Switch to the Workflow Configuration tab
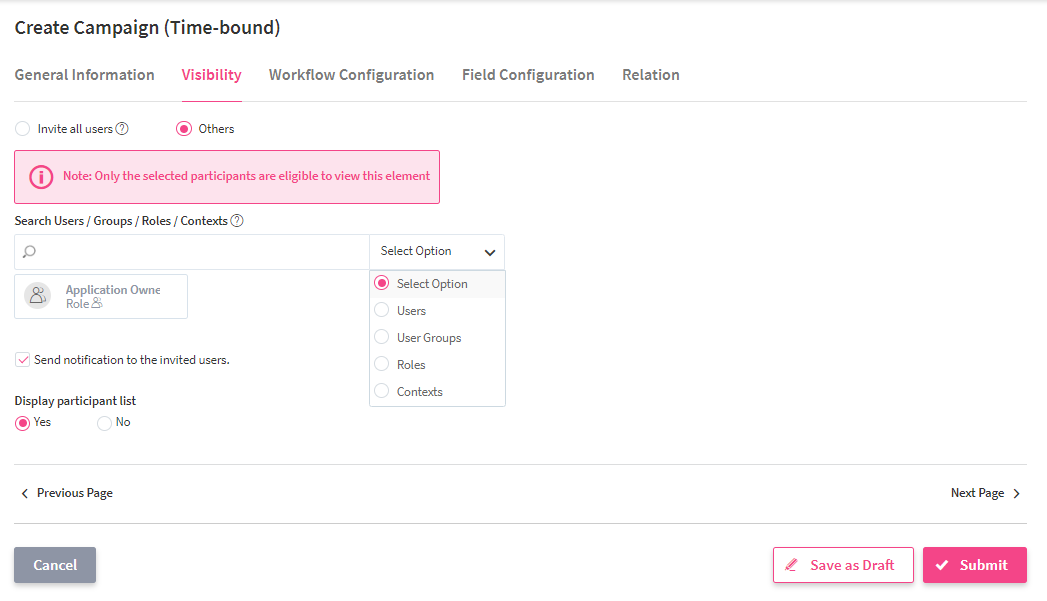The width and height of the screenshot is (1047, 601). (351, 75)
